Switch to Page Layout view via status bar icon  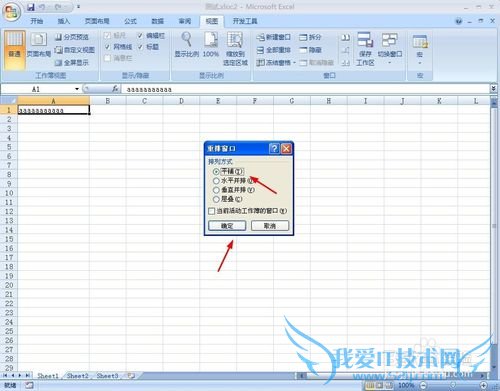coord(380,385)
